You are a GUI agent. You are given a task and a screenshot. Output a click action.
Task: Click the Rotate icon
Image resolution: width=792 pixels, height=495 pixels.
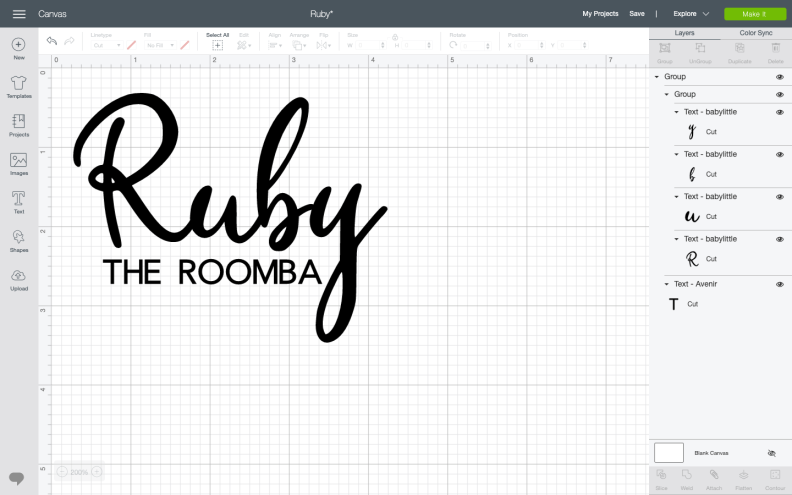point(453,45)
